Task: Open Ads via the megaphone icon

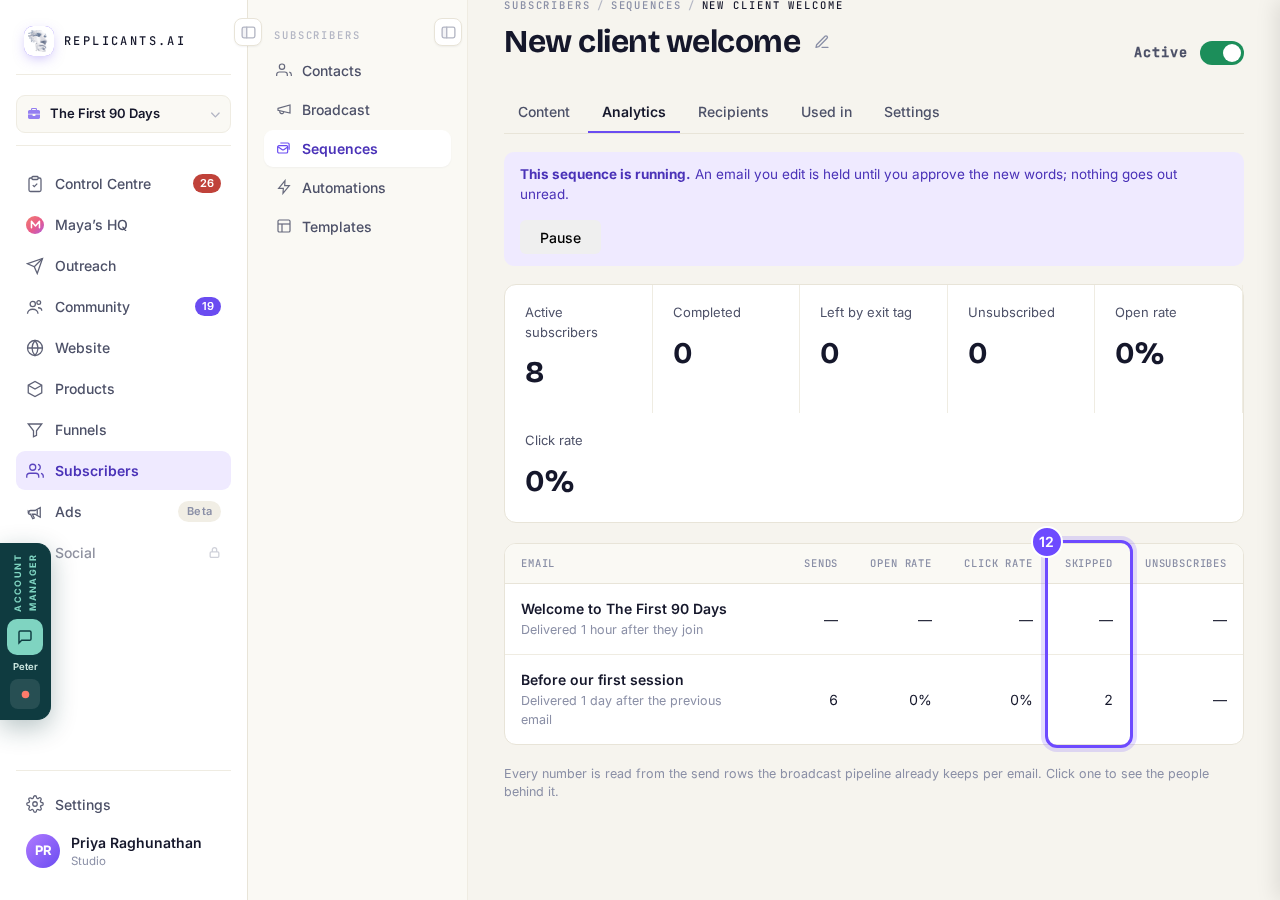Action: tap(35, 512)
